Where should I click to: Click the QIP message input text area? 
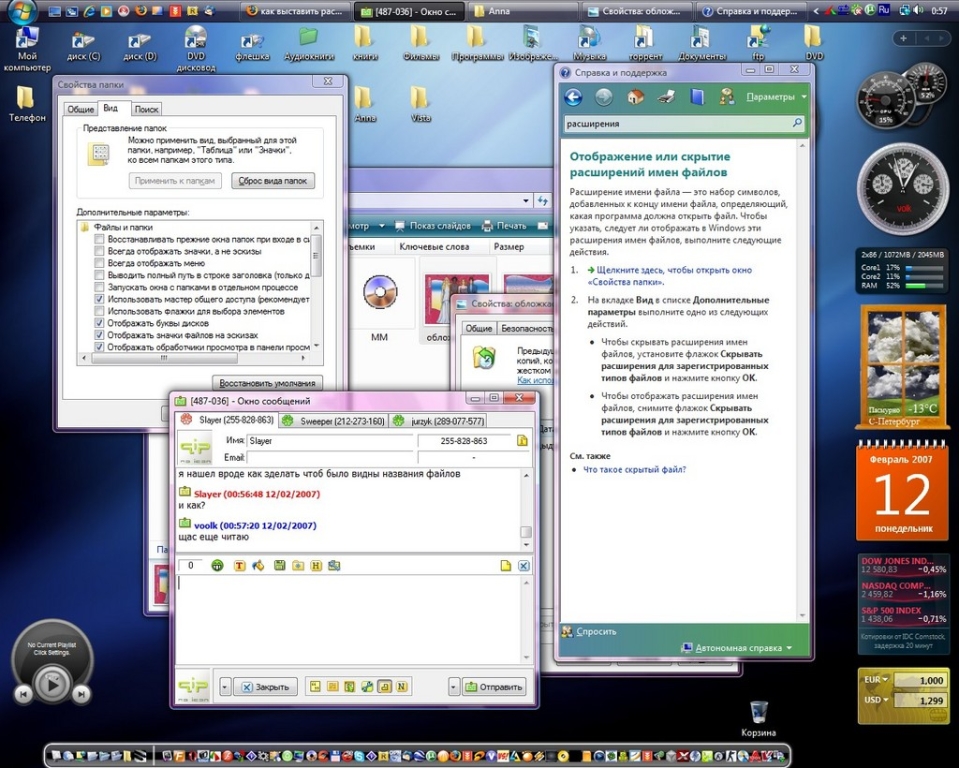[x=349, y=619]
